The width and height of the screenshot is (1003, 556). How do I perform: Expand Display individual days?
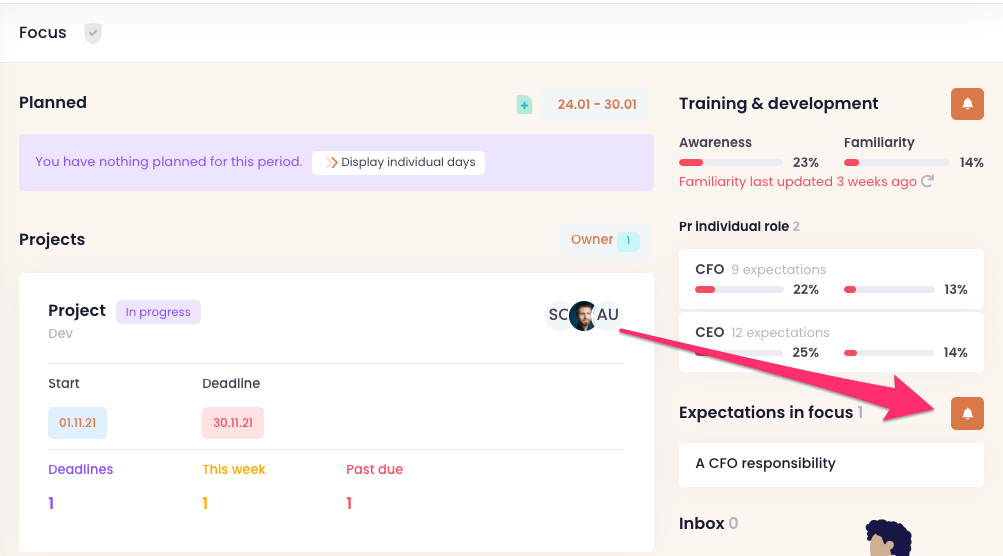pyautogui.click(x=398, y=162)
